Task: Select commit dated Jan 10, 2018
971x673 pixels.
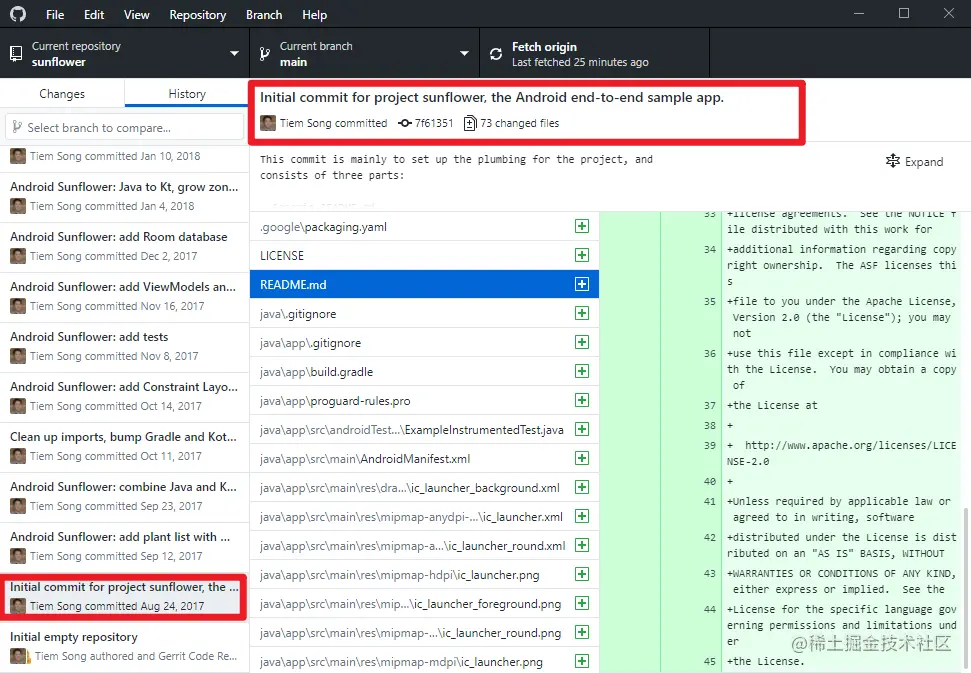Action: [x=124, y=157]
